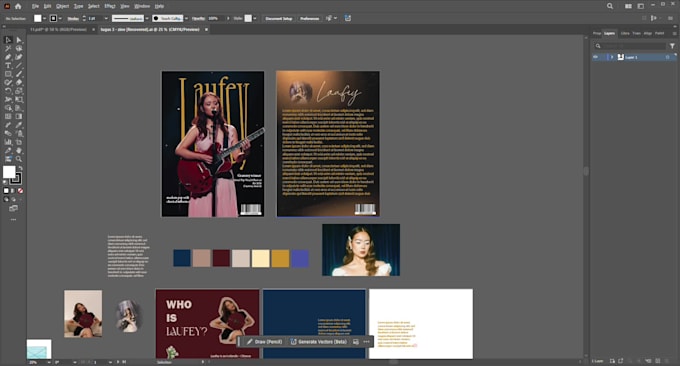The height and width of the screenshot is (366, 680).
Task: Open brush definition dropdown
Action: (x=186, y=19)
